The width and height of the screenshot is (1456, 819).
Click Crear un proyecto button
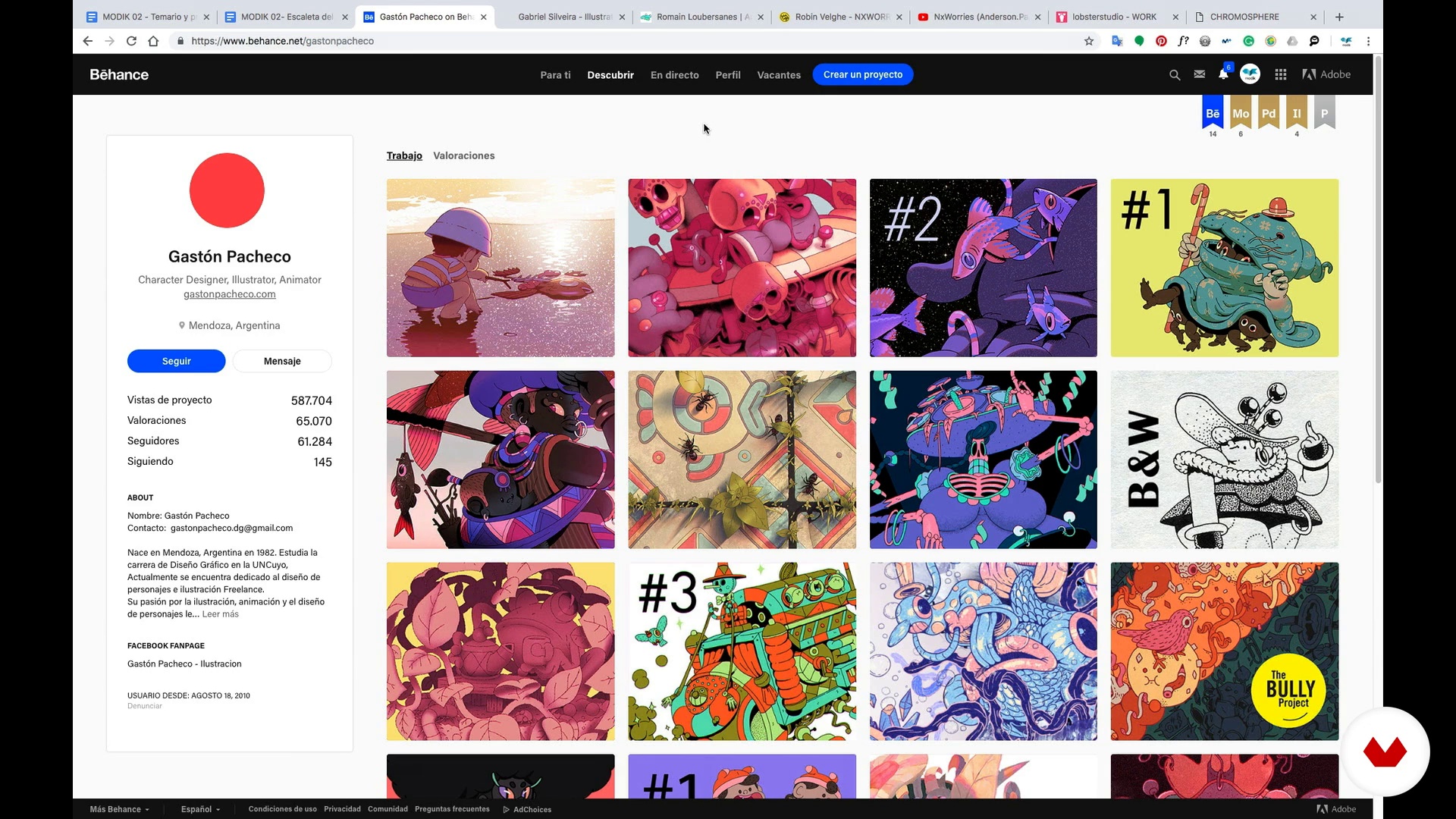click(863, 74)
